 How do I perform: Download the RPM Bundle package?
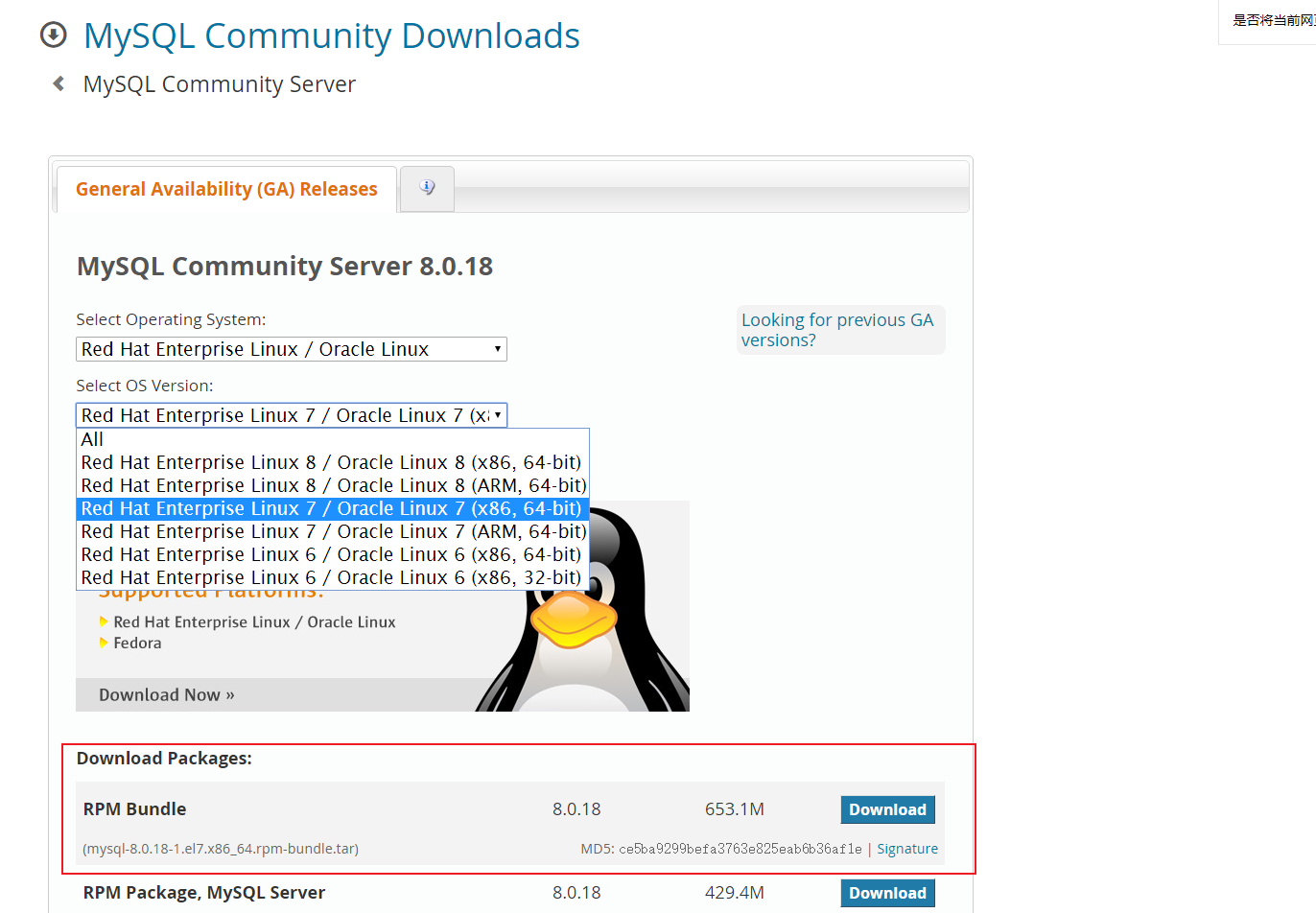pos(888,809)
